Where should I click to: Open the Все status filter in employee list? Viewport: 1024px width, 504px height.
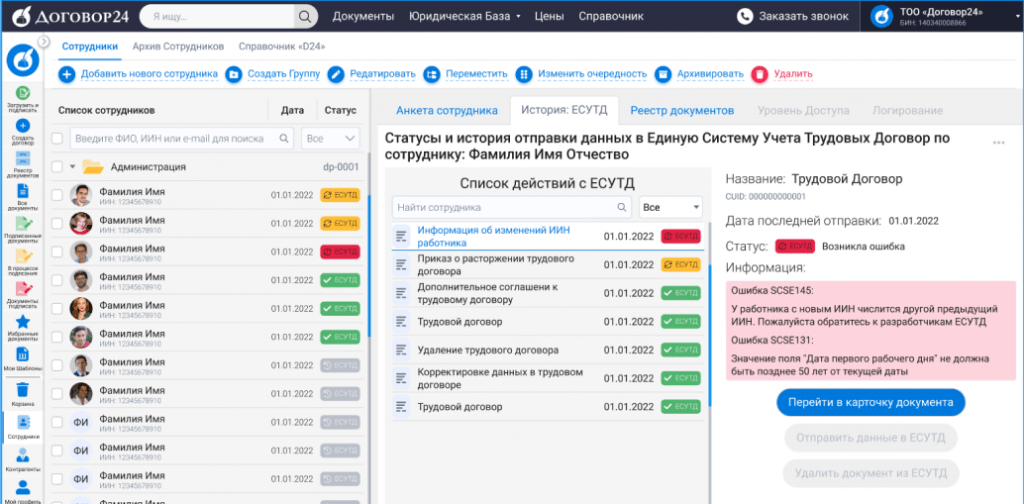point(331,138)
